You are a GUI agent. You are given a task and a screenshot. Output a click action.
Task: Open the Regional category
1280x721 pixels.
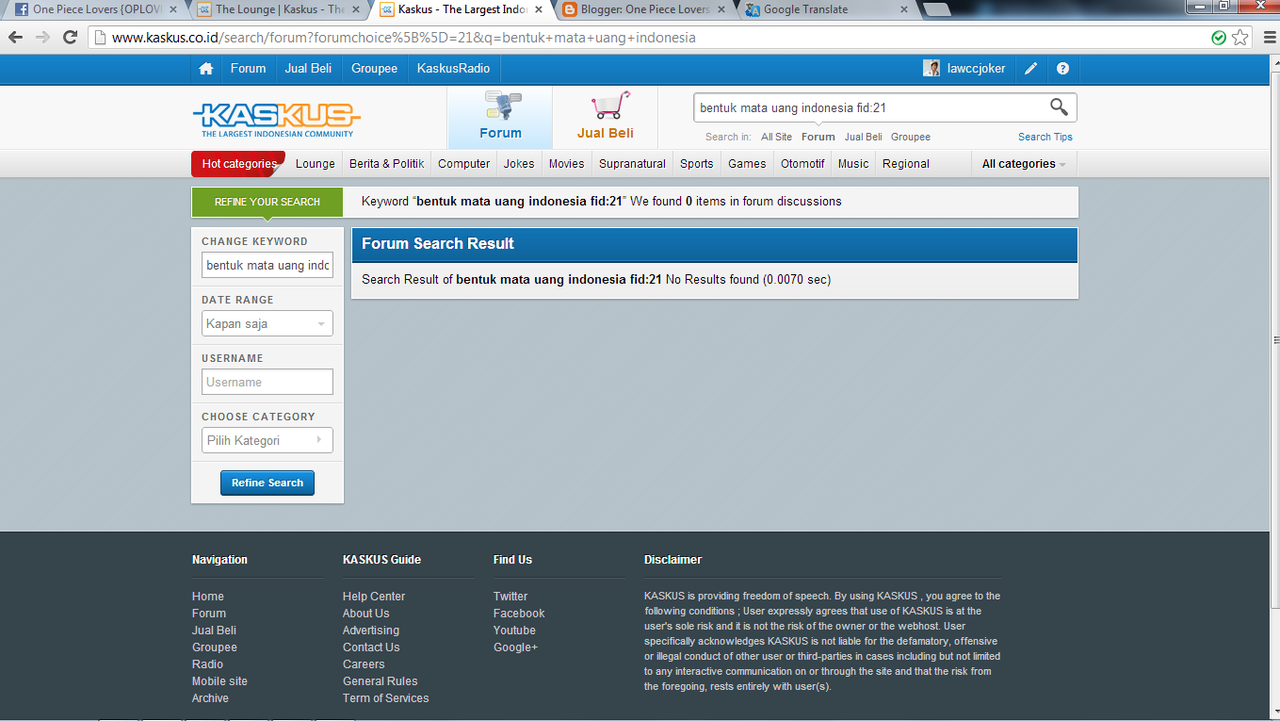click(906, 164)
